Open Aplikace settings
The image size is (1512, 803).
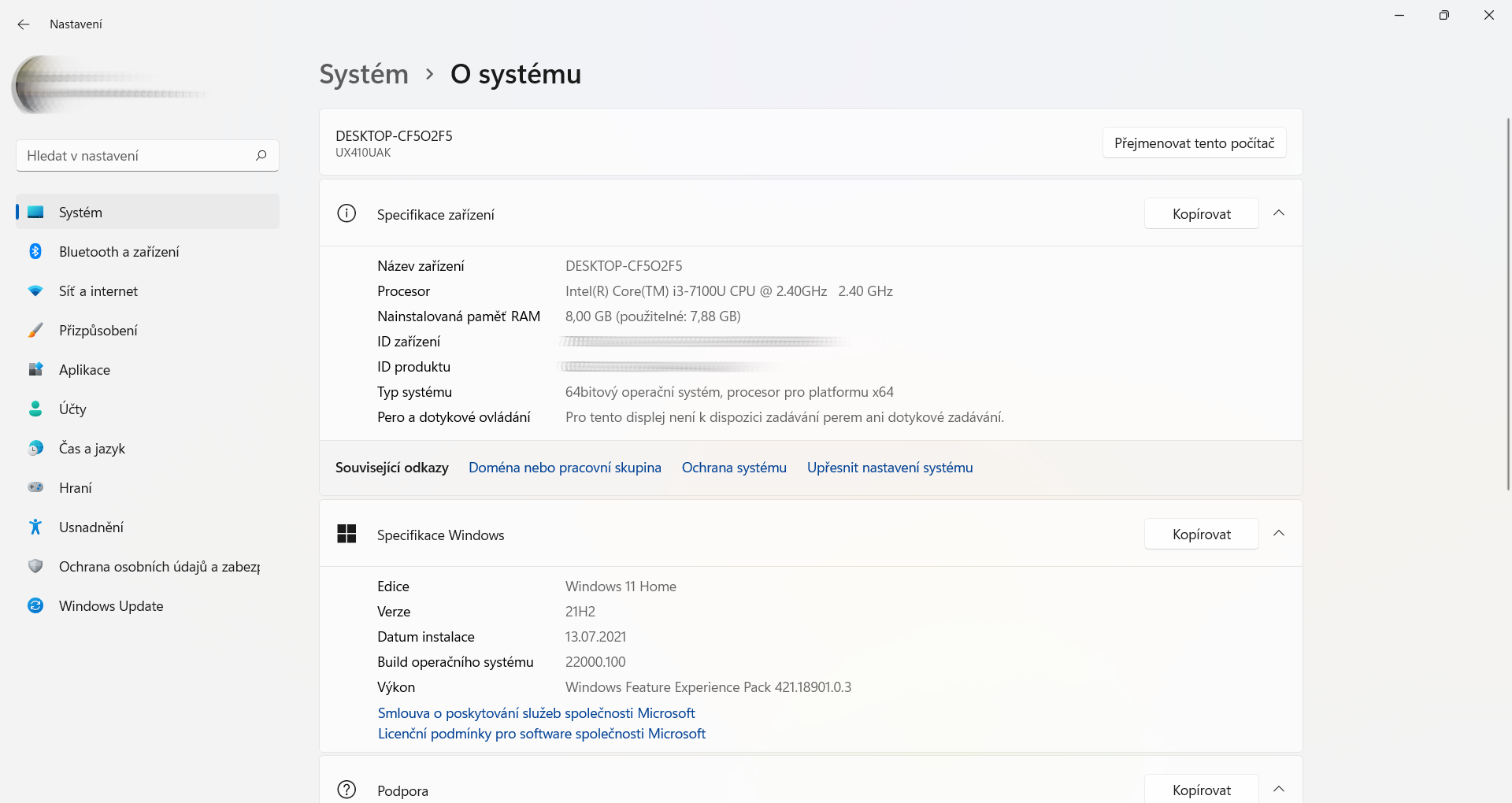148,369
